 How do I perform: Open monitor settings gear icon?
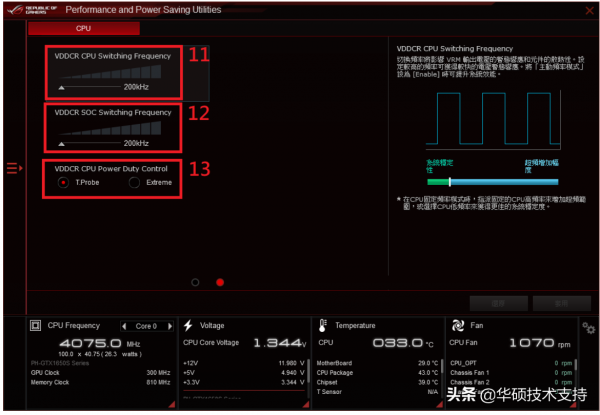[589, 328]
